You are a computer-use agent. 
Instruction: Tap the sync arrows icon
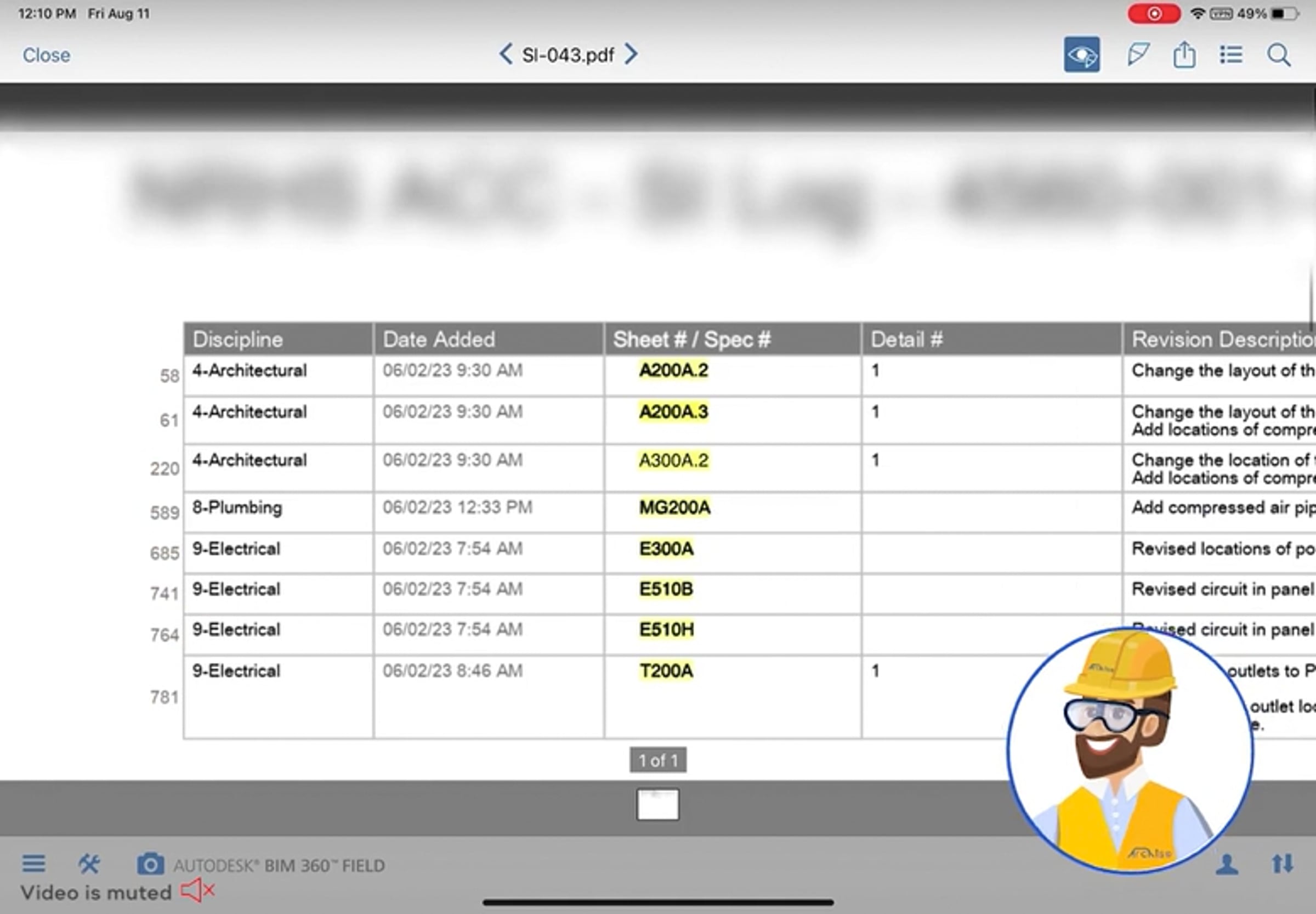click(1282, 863)
